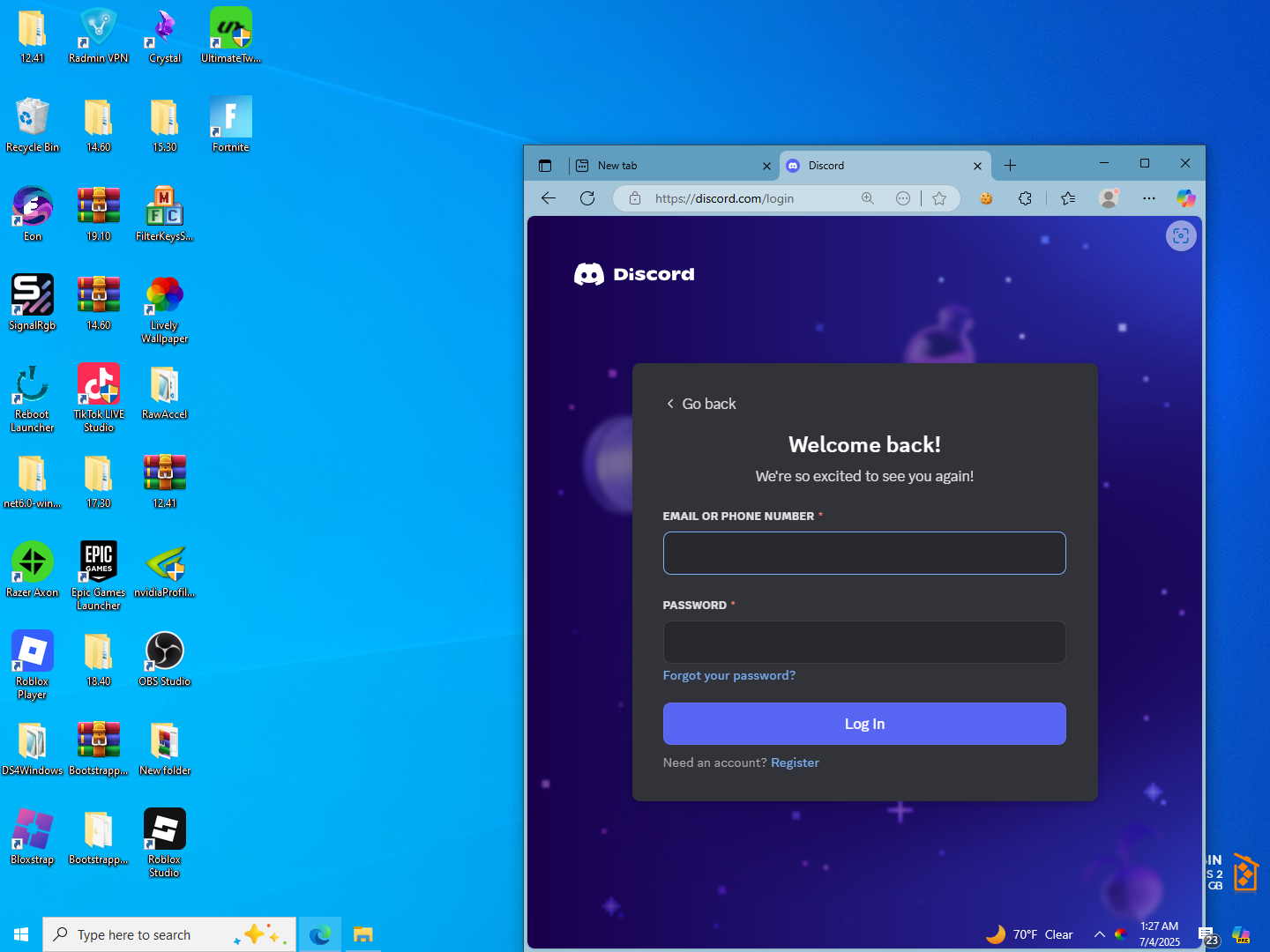Add this page to favorites

point(939,198)
